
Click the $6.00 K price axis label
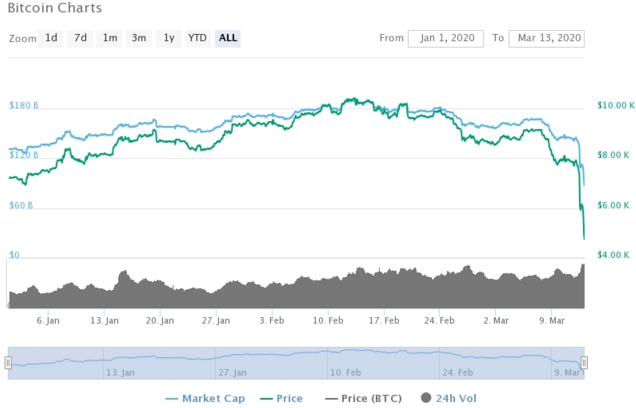(x=613, y=205)
